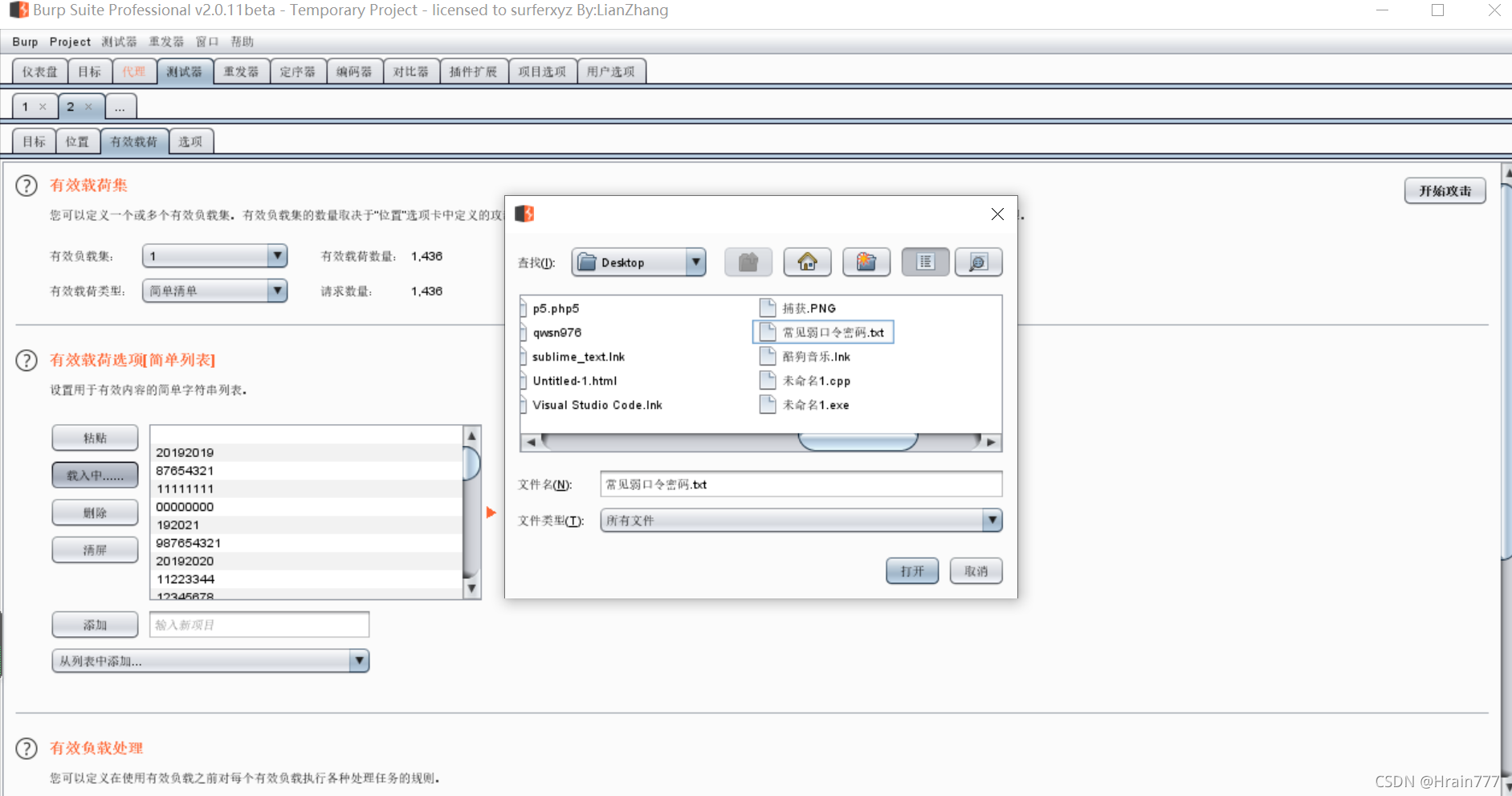Click 取消 to cancel file dialog
1512x796 pixels.
976,571
